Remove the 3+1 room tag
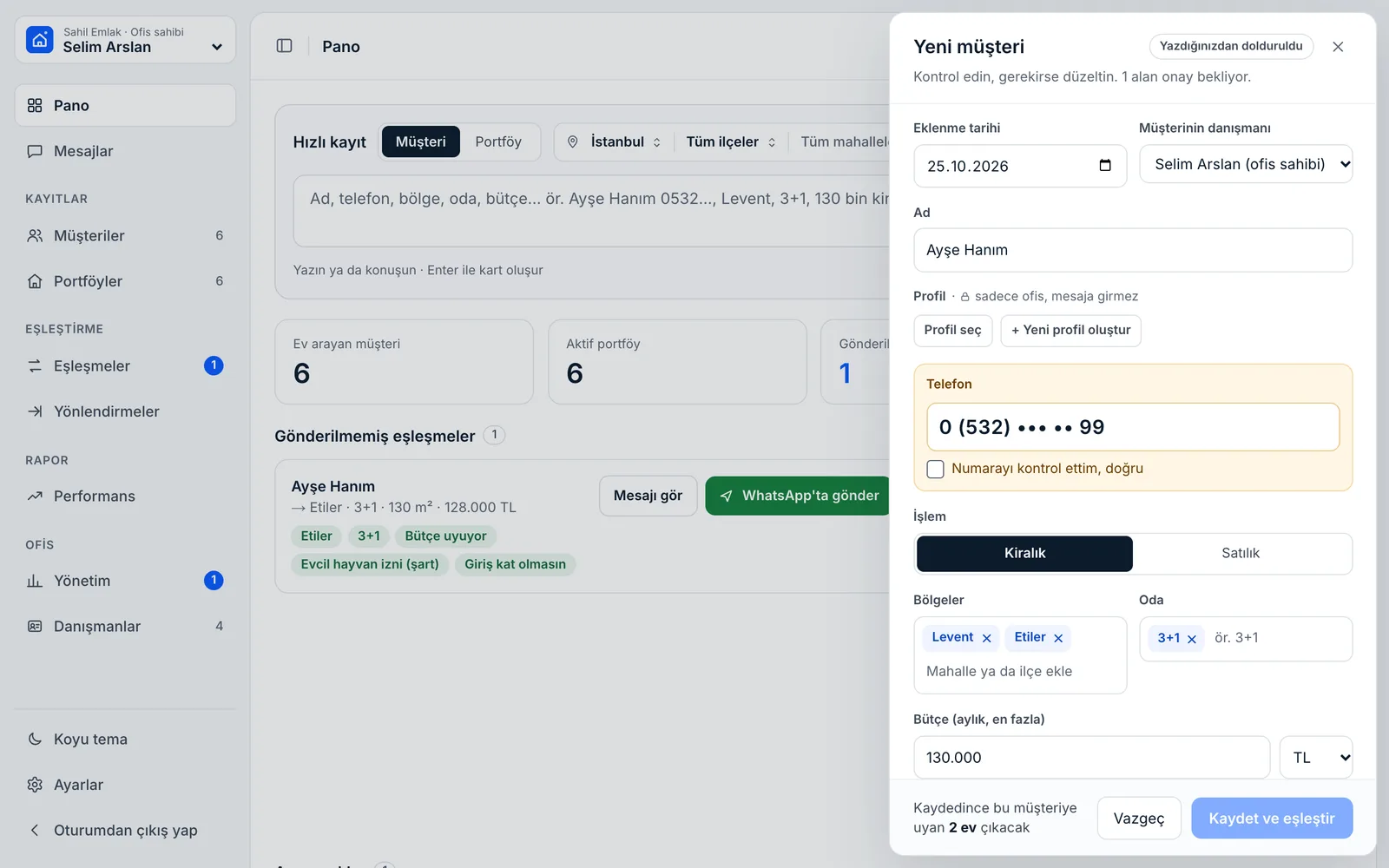 pos(1192,639)
